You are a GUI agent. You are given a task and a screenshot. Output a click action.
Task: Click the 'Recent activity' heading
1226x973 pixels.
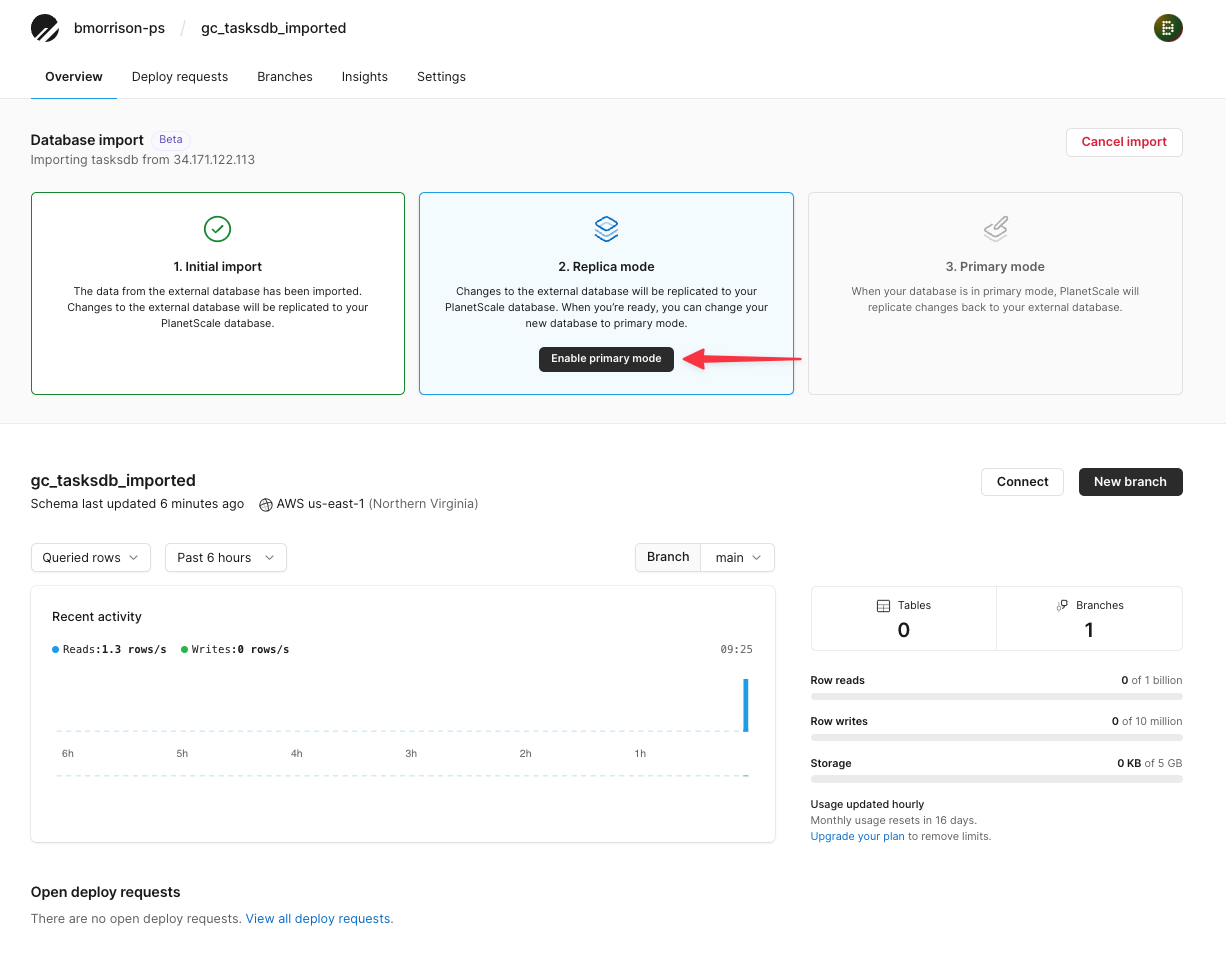(x=97, y=617)
